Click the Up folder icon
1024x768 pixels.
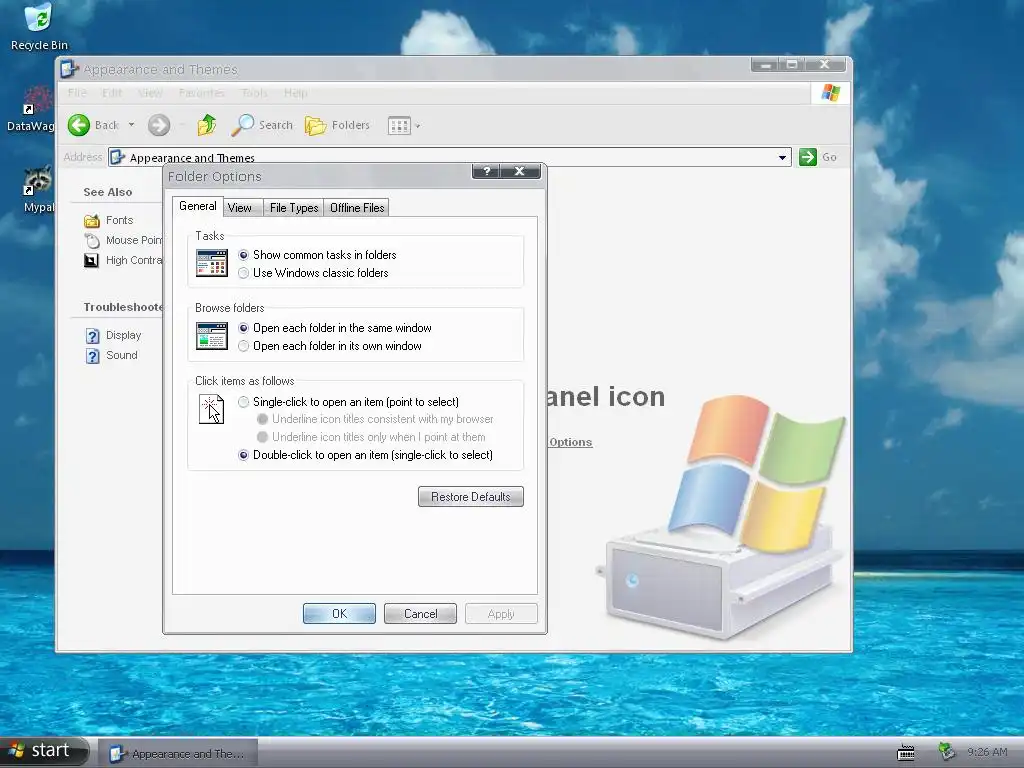point(207,125)
